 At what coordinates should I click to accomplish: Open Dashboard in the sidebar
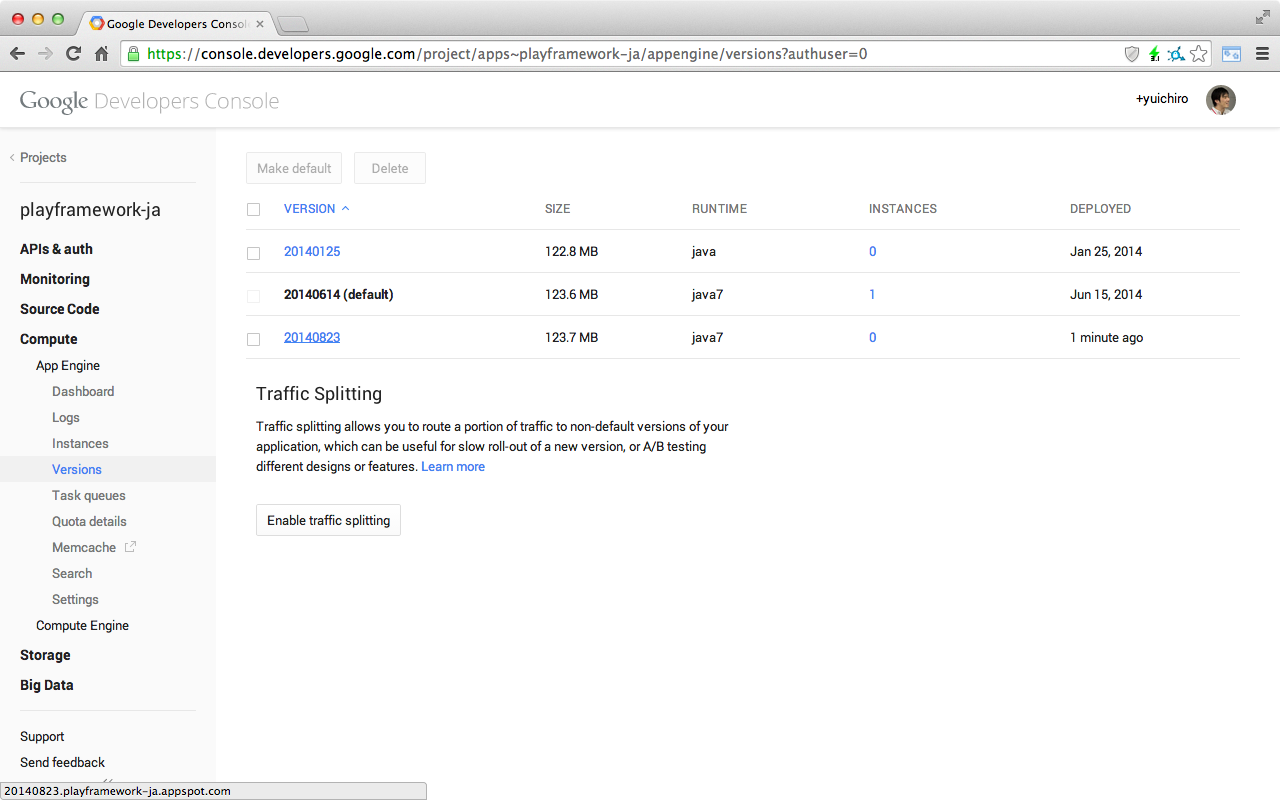point(83,392)
